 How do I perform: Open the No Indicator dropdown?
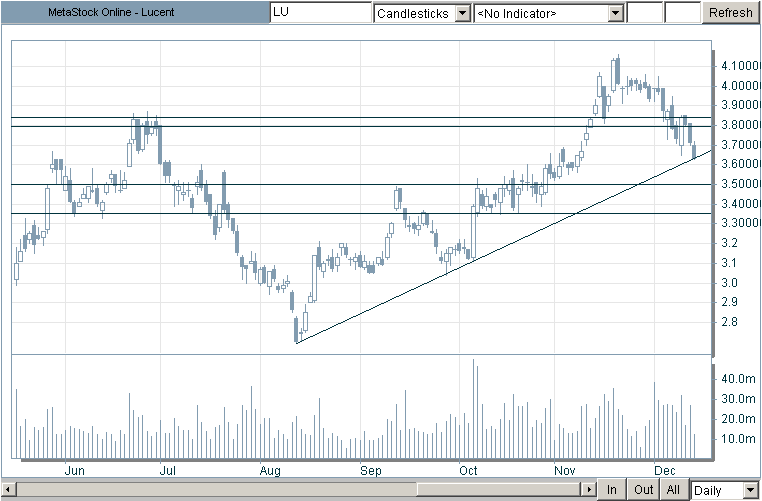(616, 14)
